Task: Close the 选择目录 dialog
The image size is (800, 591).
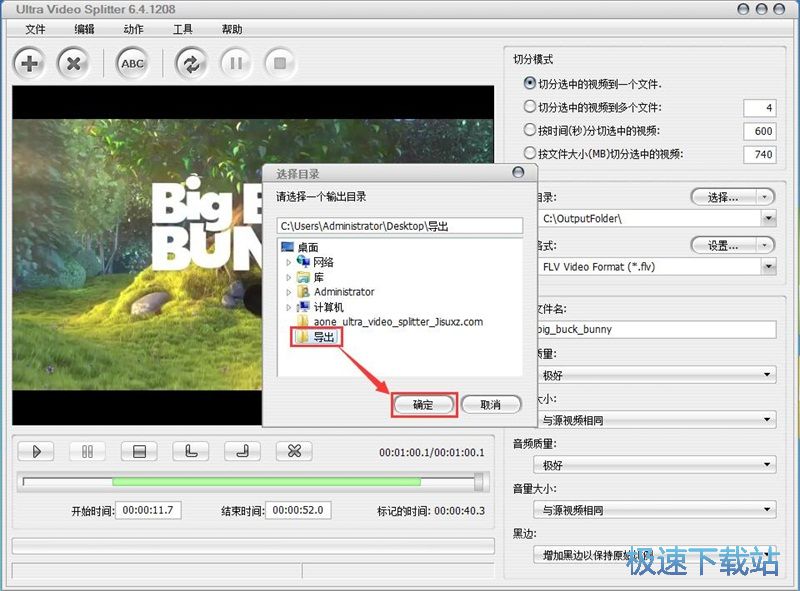Action: [x=518, y=173]
